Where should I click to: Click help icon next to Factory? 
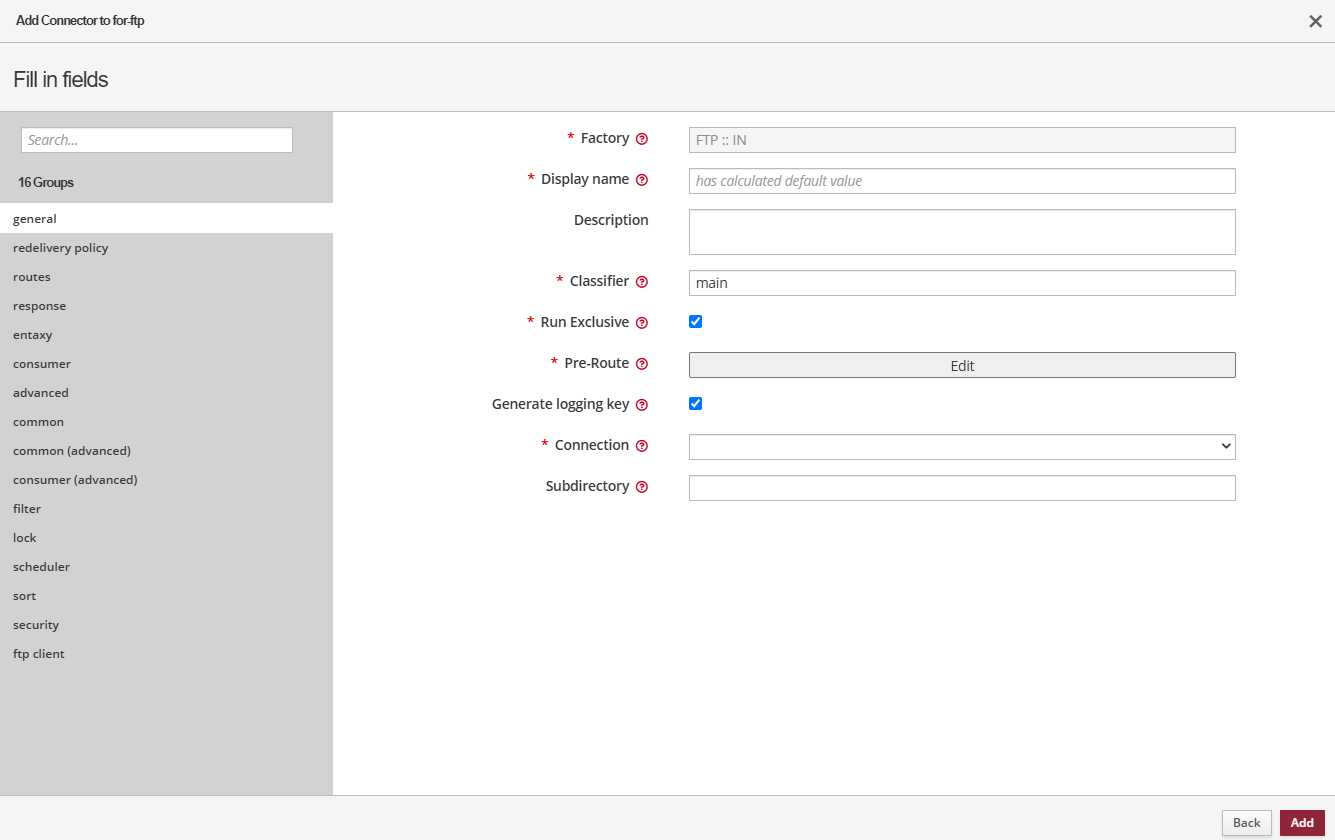click(642, 139)
